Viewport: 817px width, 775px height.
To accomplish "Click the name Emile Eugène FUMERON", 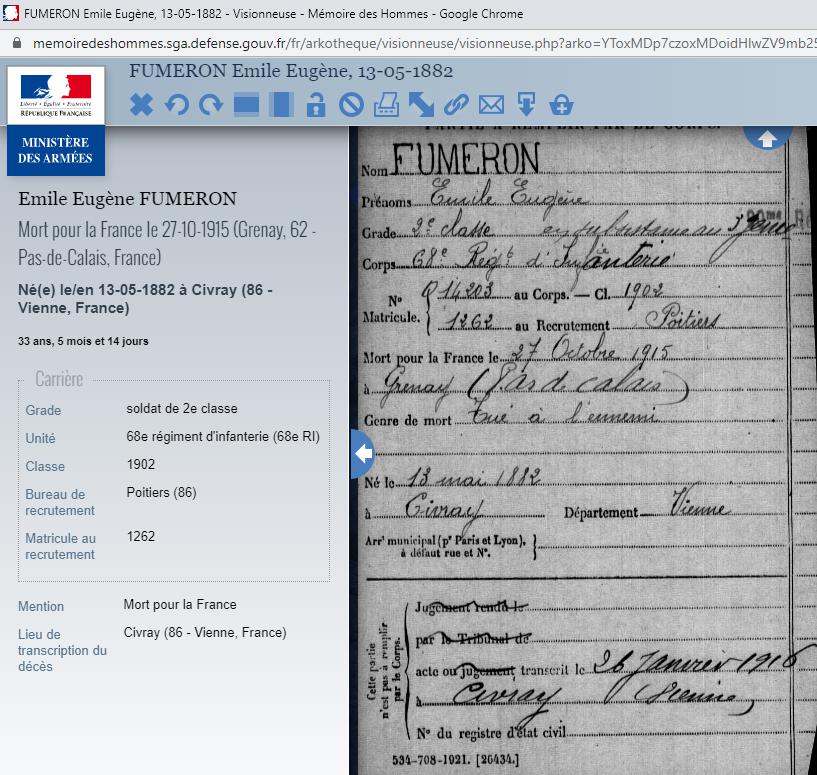I will pyautogui.click(x=128, y=199).
